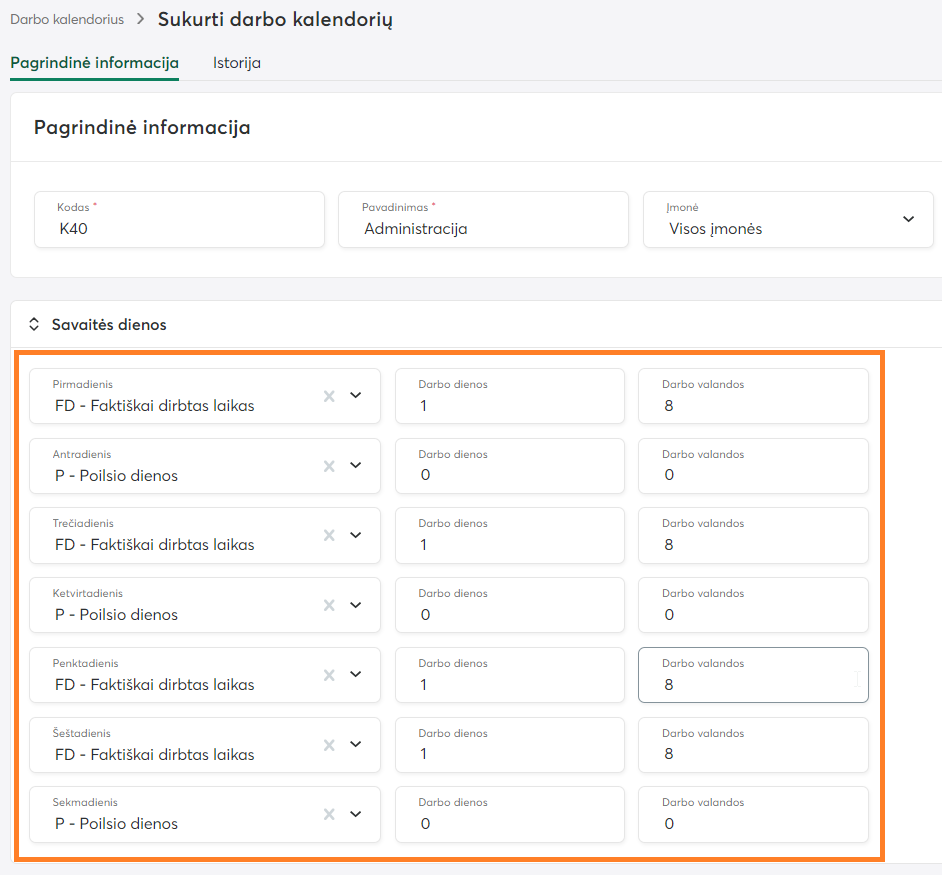The width and height of the screenshot is (942, 875).
Task: Go back to Darbo kalendorius breadcrumb
Action: click(x=67, y=19)
